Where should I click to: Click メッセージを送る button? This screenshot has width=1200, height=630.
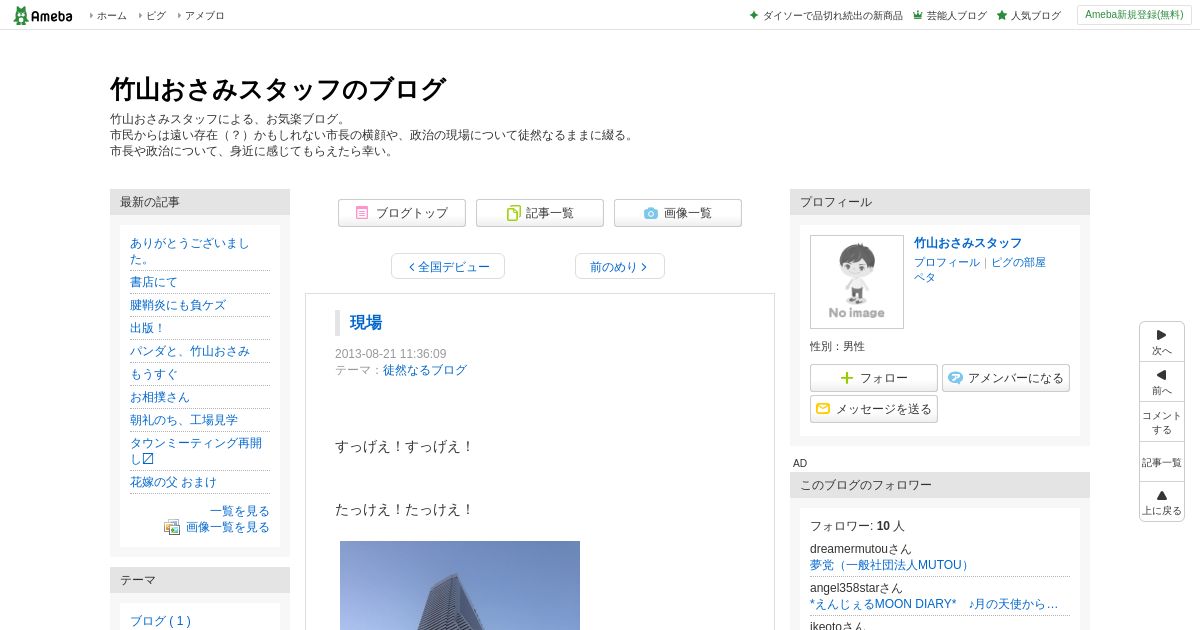coord(874,409)
